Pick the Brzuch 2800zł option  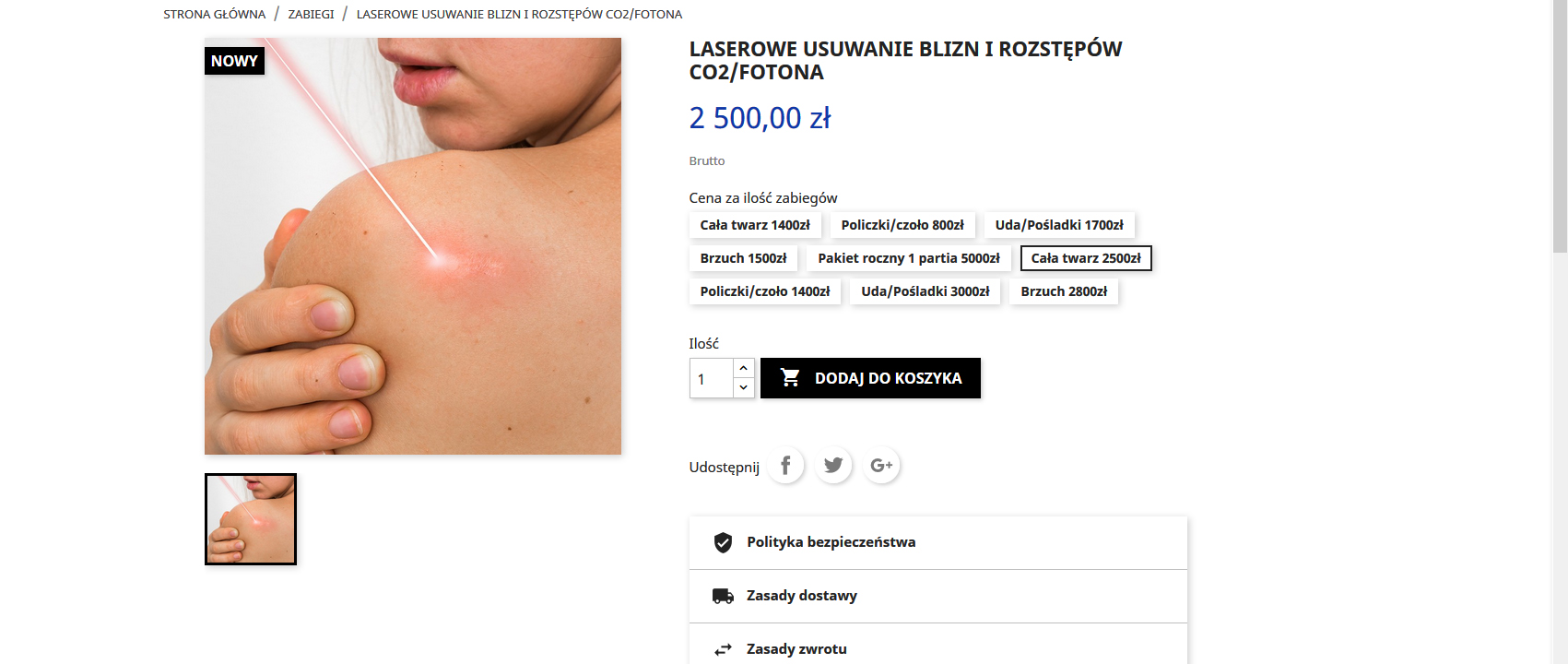pyautogui.click(x=1064, y=291)
